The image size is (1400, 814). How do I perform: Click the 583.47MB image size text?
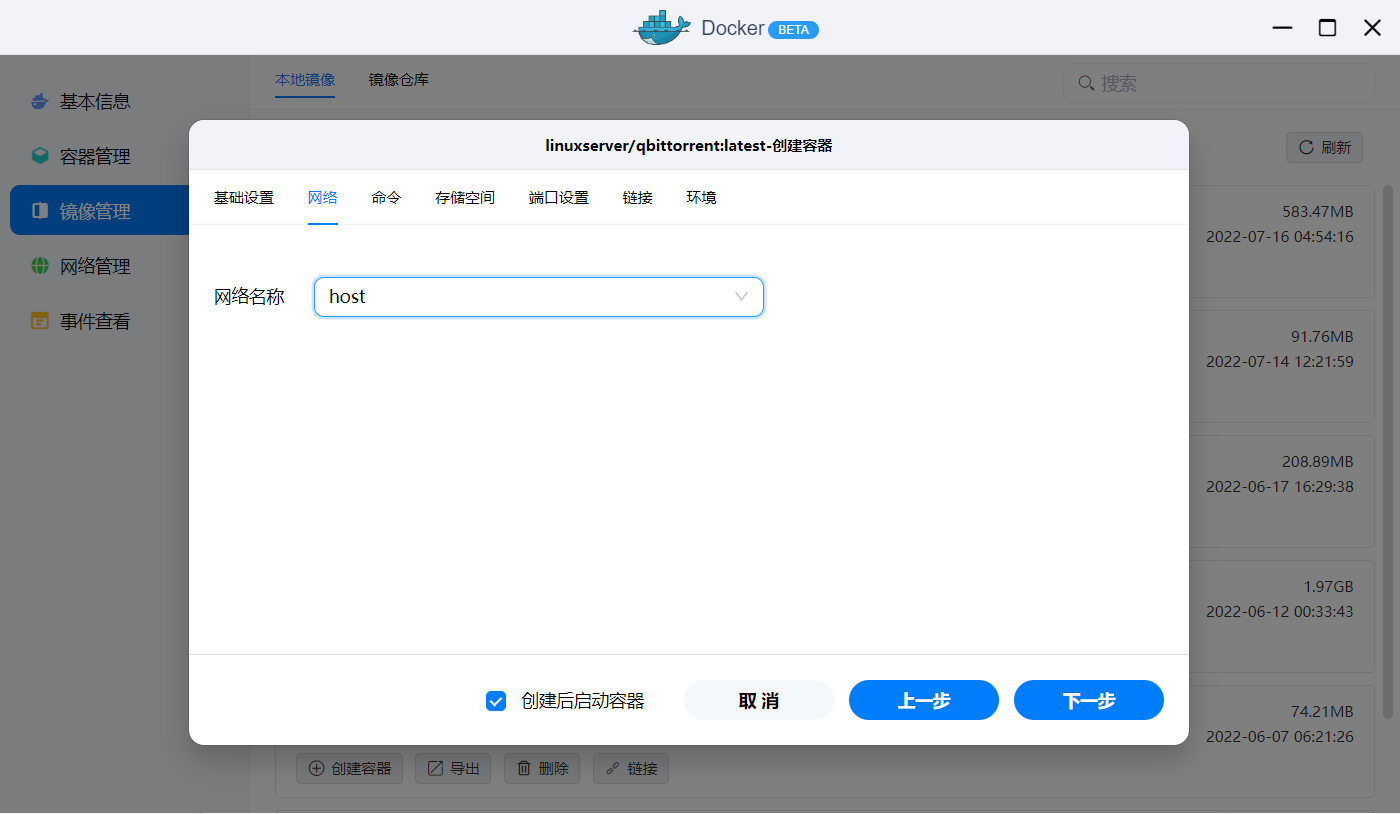click(x=1317, y=212)
